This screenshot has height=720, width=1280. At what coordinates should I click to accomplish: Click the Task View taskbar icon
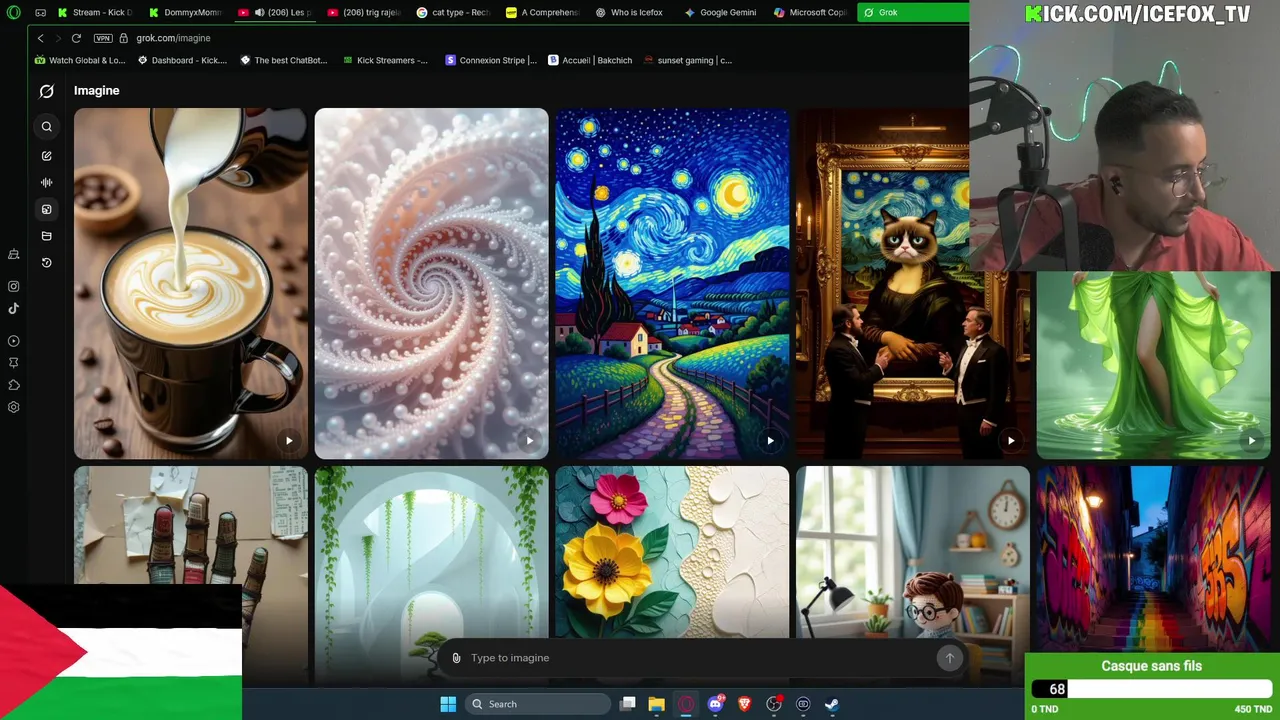627,704
